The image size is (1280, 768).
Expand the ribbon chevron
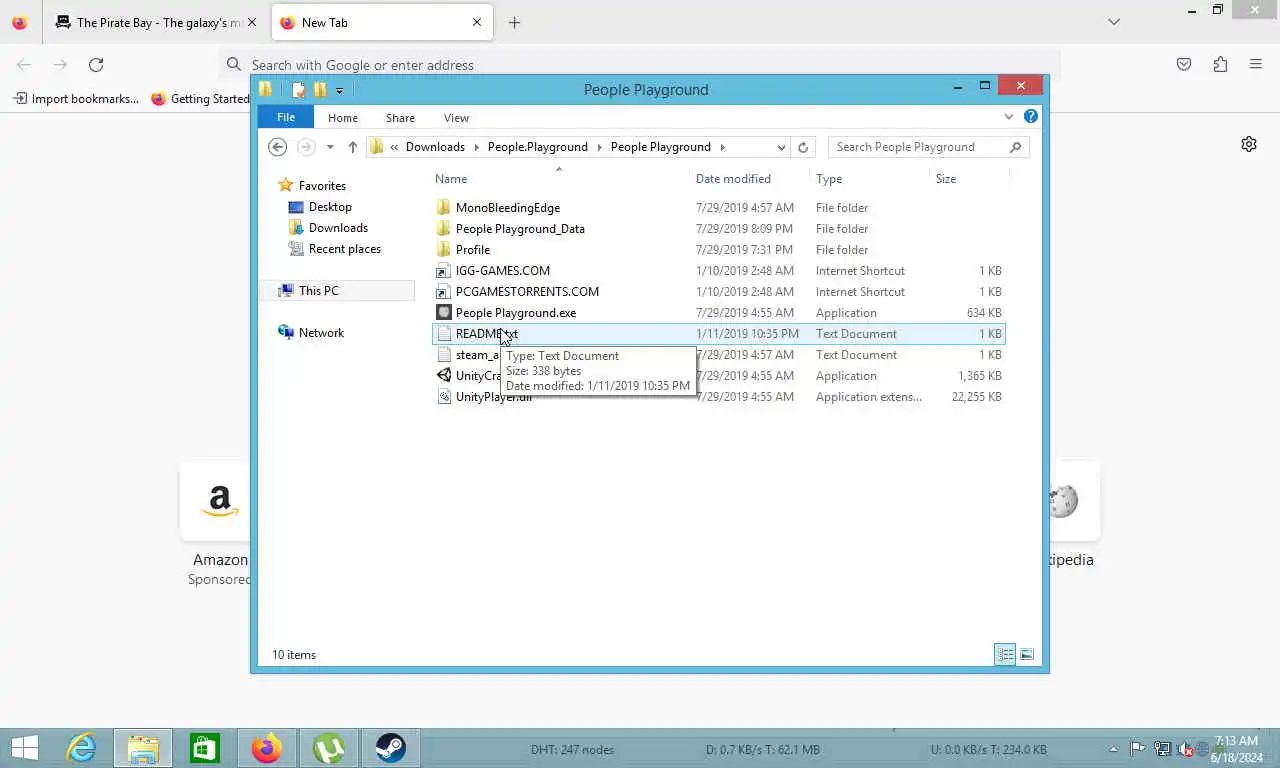[1009, 117]
